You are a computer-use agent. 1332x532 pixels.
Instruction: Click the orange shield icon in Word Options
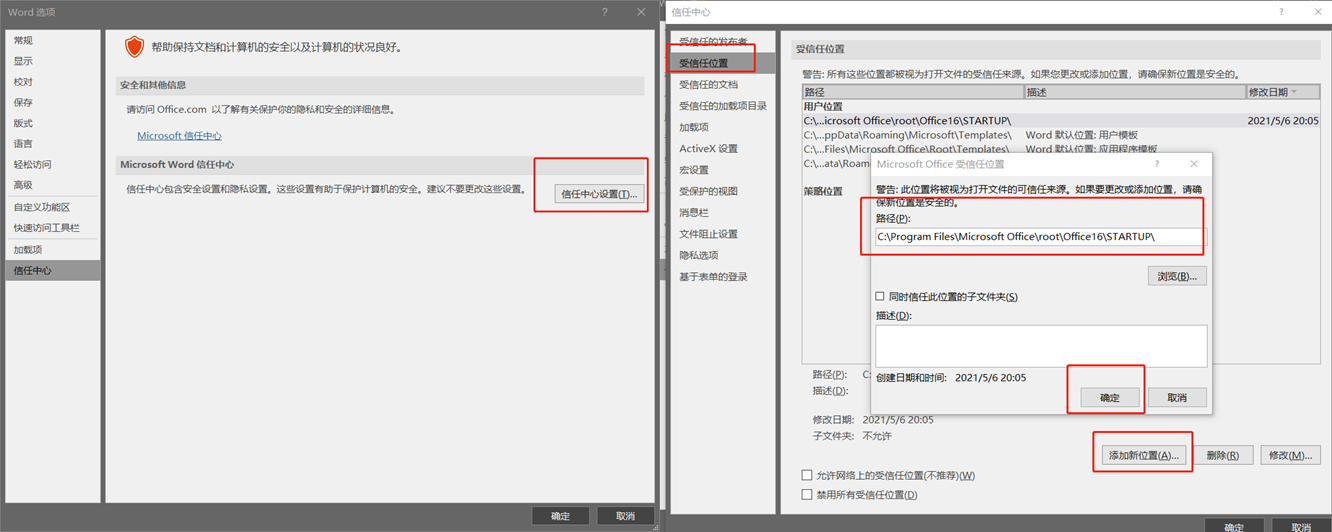(x=135, y=46)
